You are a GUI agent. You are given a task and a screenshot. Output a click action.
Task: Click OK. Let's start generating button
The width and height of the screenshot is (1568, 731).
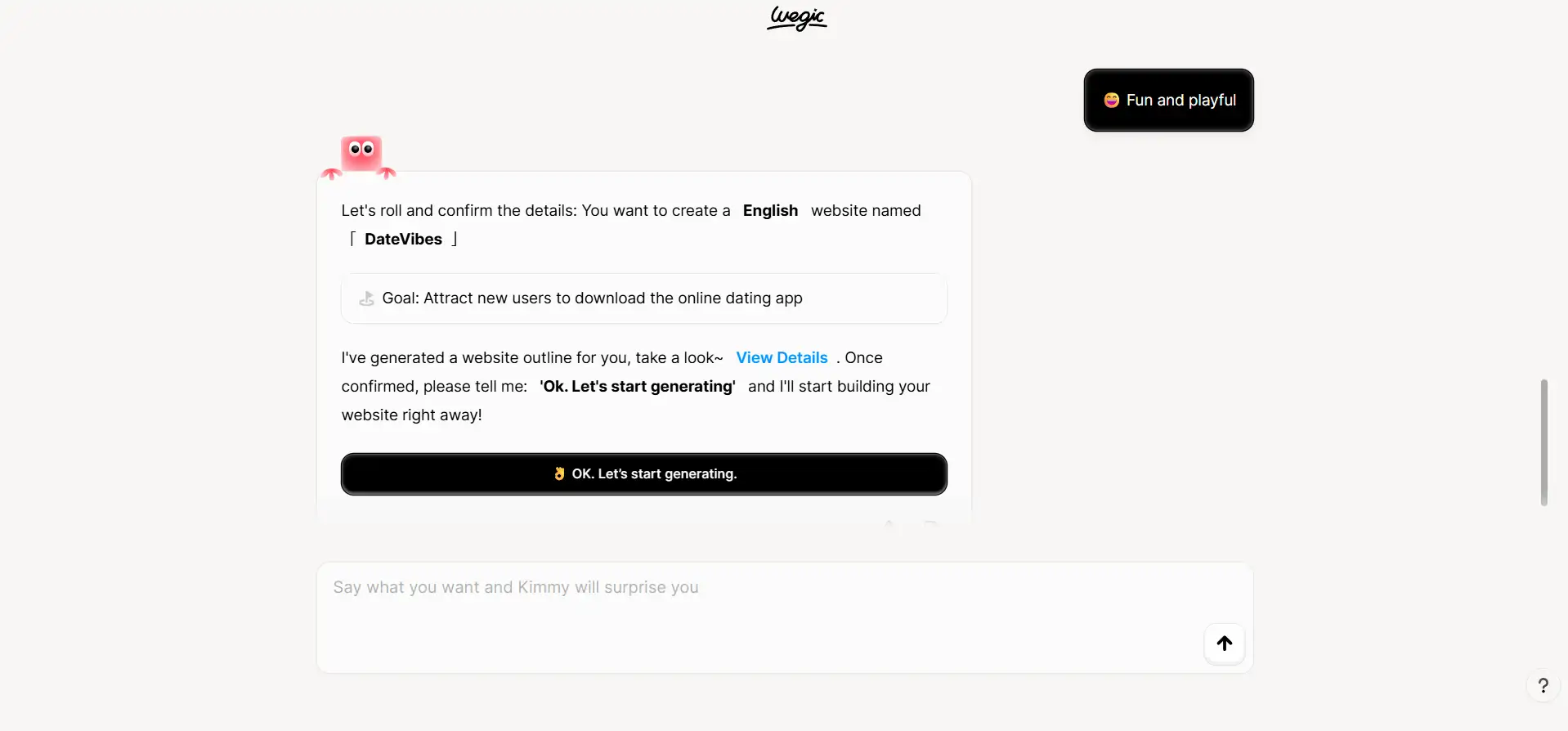(x=643, y=473)
